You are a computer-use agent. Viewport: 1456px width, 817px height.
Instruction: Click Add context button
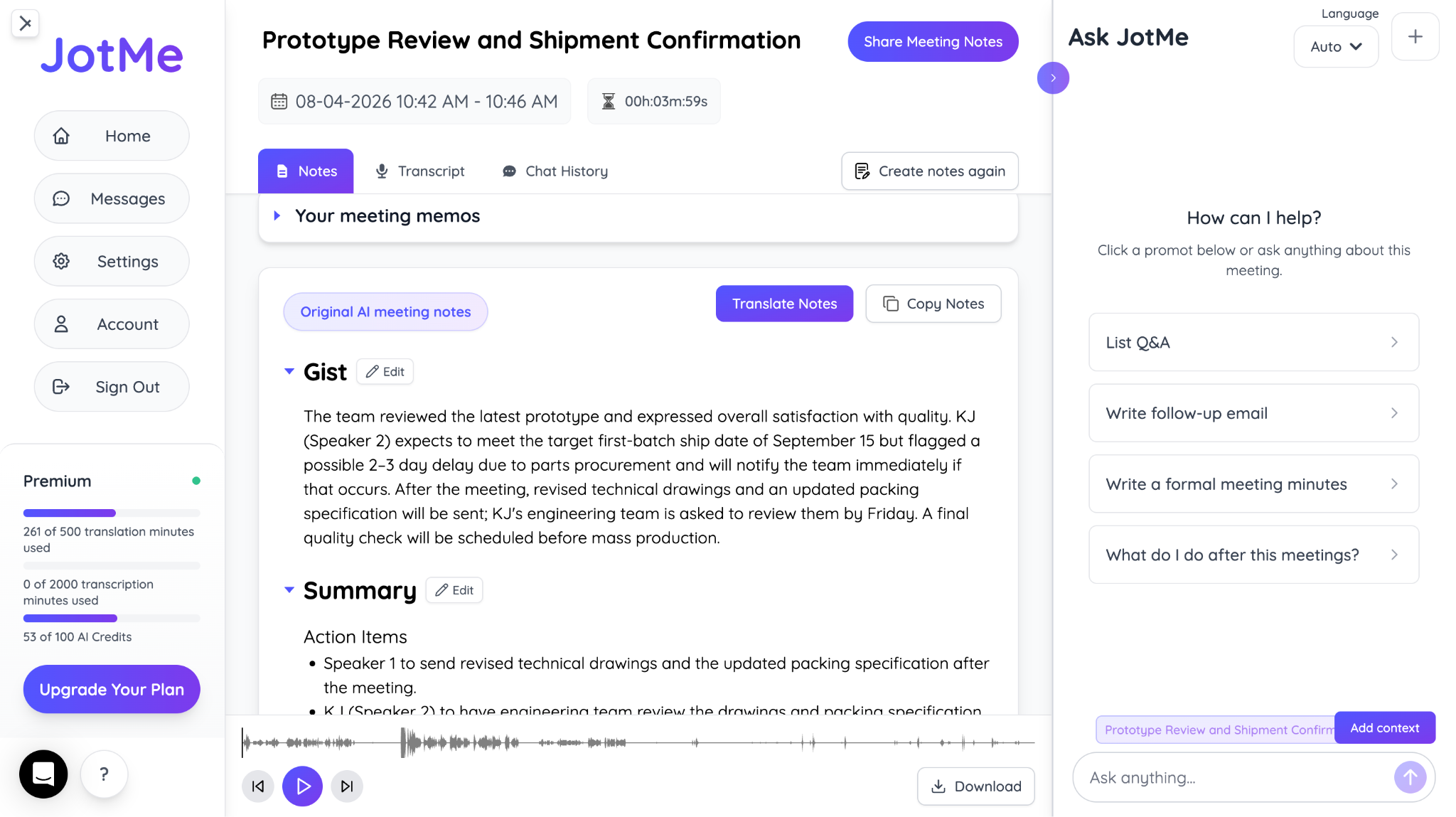click(1384, 727)
